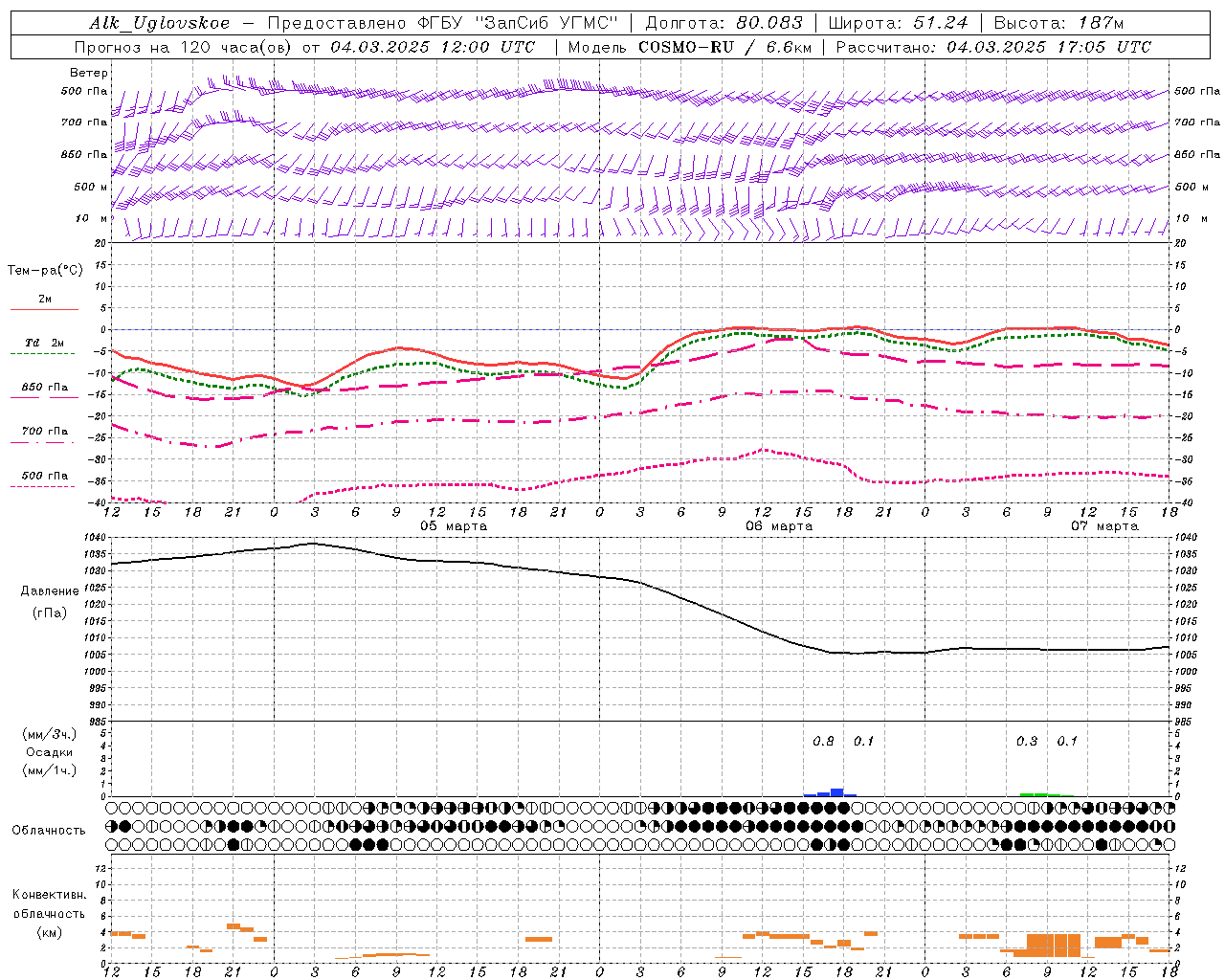Click the 'Облачность' cloudiness row label
This screenshot has width=1225, height=980.
coord(49,830)
